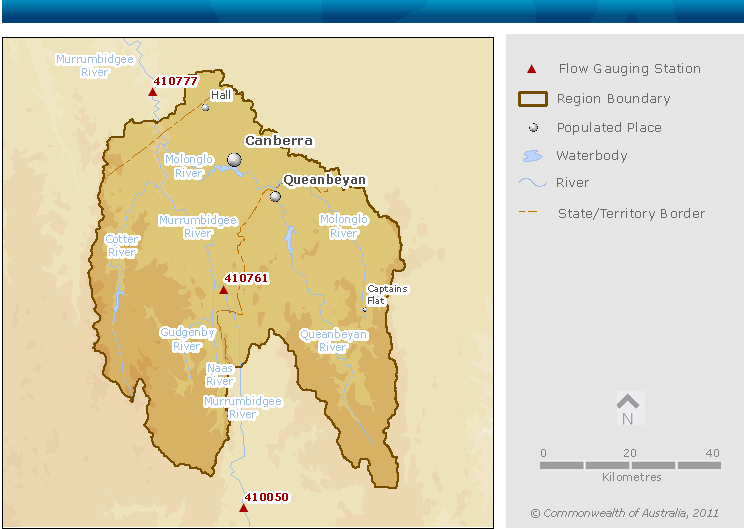The image size is (744, 529).
Task: Click the 'Queanbeyan' map label
Action: point(325,180)
